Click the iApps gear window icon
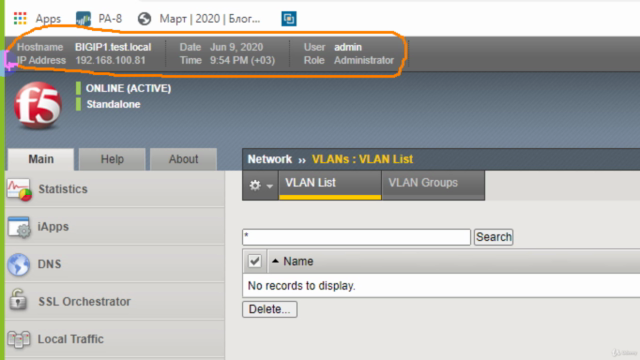This screenshot has width=640, height=360. click(19, 227)
